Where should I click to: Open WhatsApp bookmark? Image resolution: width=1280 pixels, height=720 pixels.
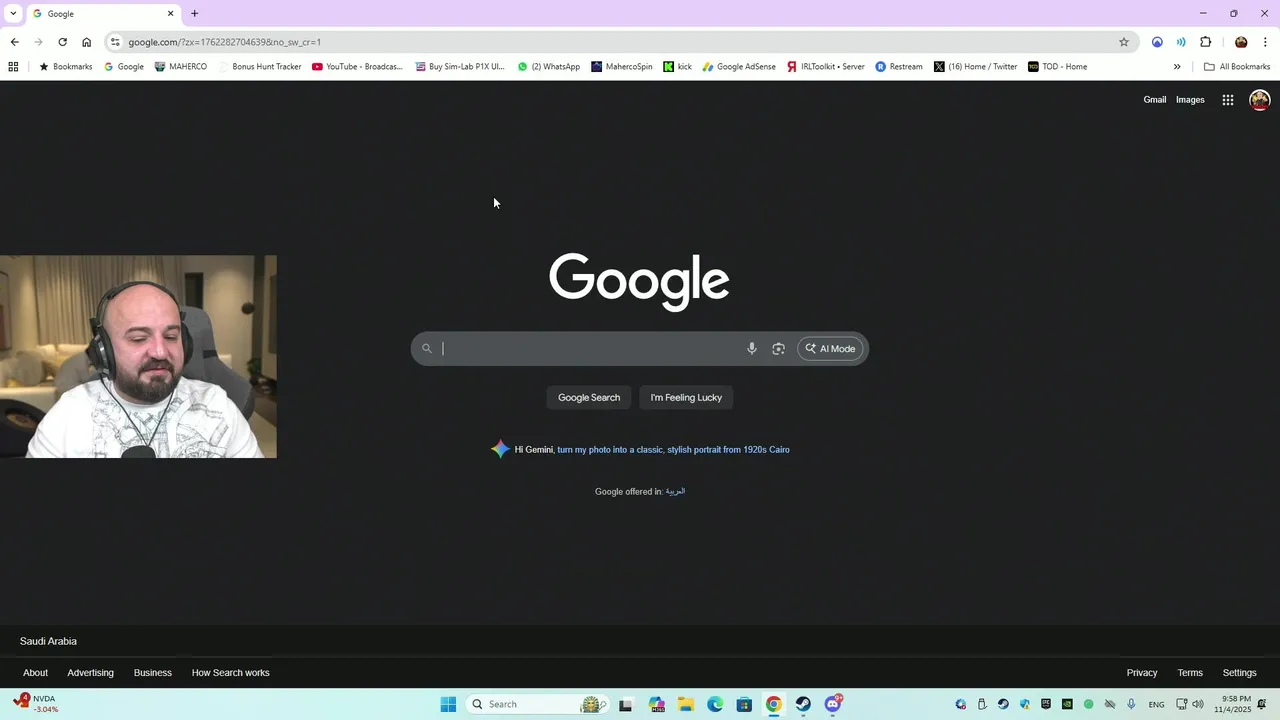(x=549, y=67)
